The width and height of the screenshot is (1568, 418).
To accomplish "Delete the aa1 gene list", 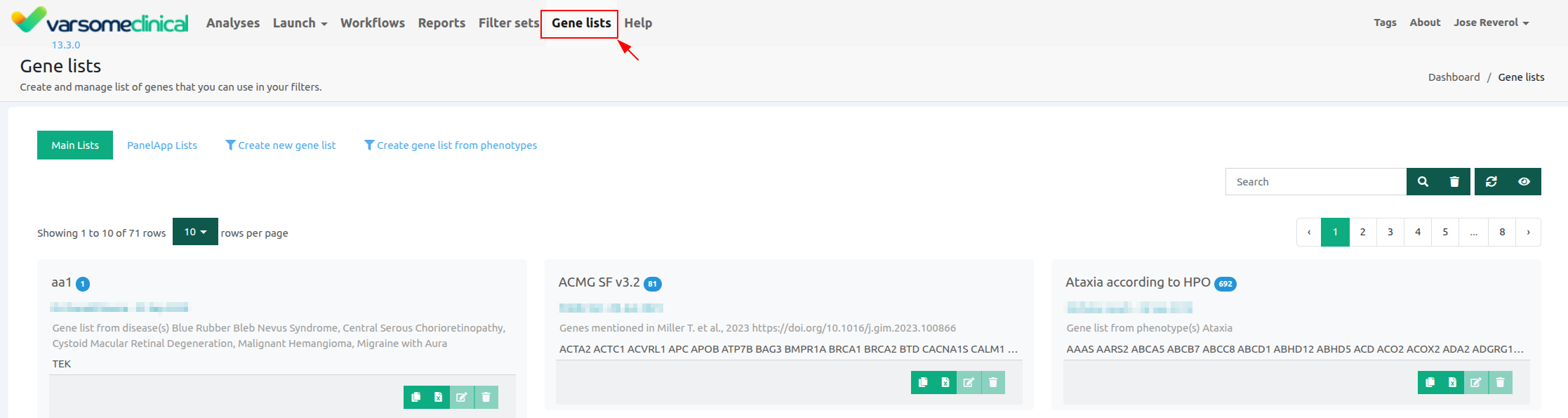I will [x=486, y=397].
